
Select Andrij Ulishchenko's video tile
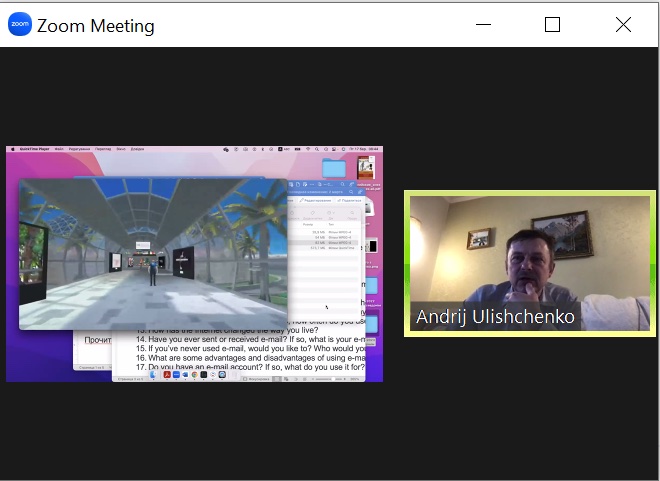point(530,263)
